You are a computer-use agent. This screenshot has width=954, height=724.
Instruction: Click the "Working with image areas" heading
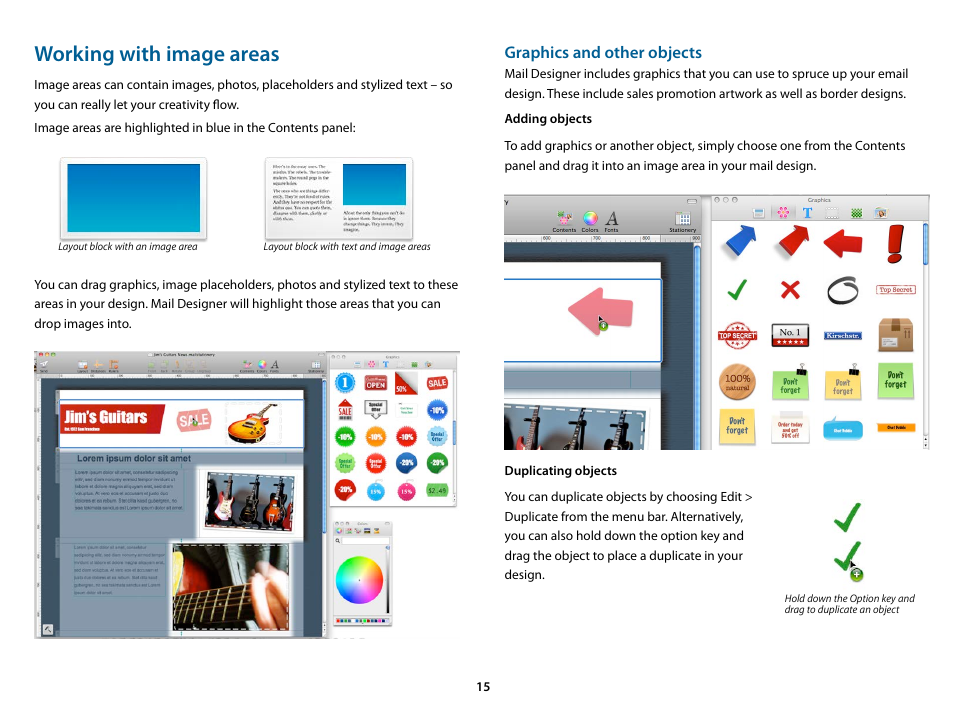(x=157, y=54)
